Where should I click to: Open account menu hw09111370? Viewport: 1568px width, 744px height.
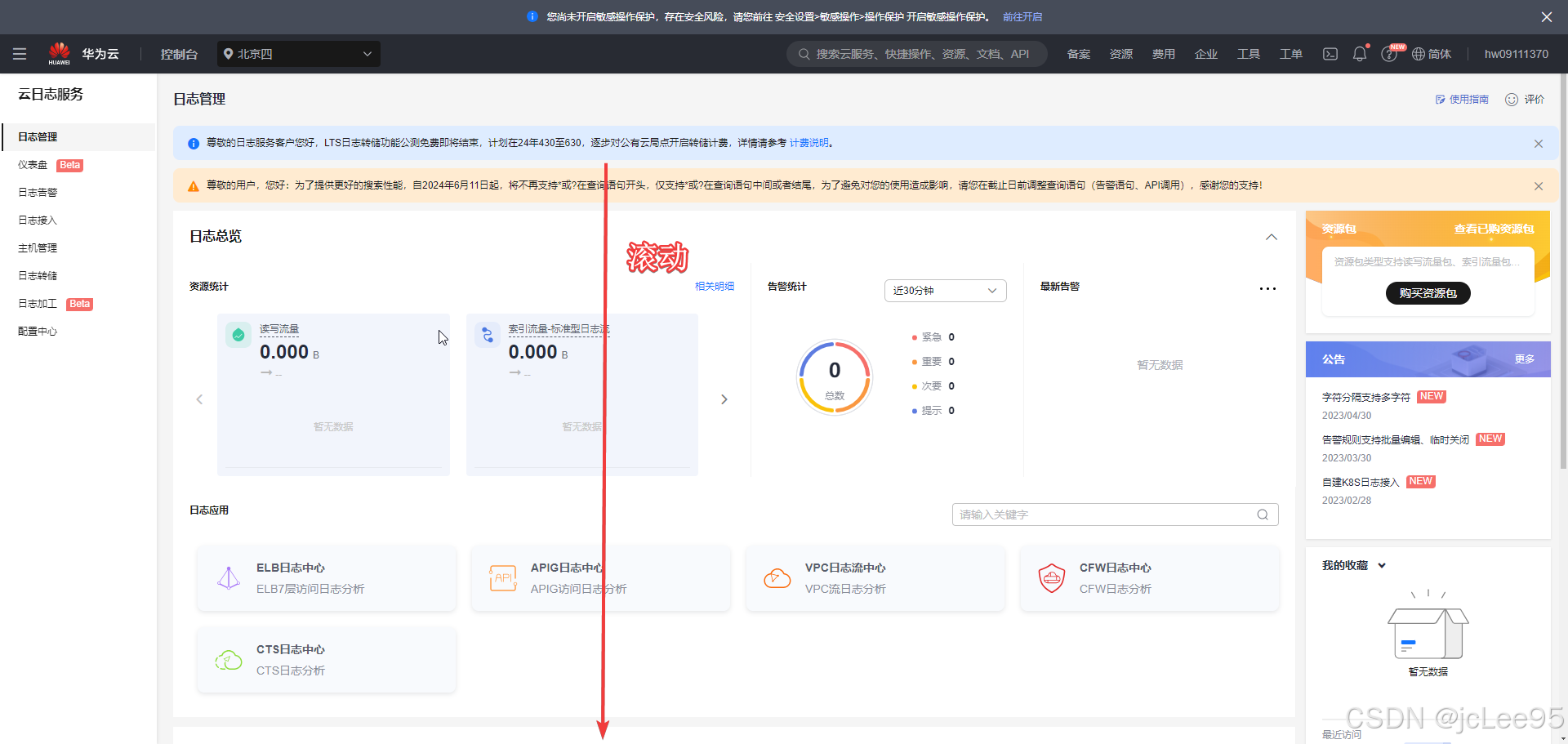[1517, 54]
